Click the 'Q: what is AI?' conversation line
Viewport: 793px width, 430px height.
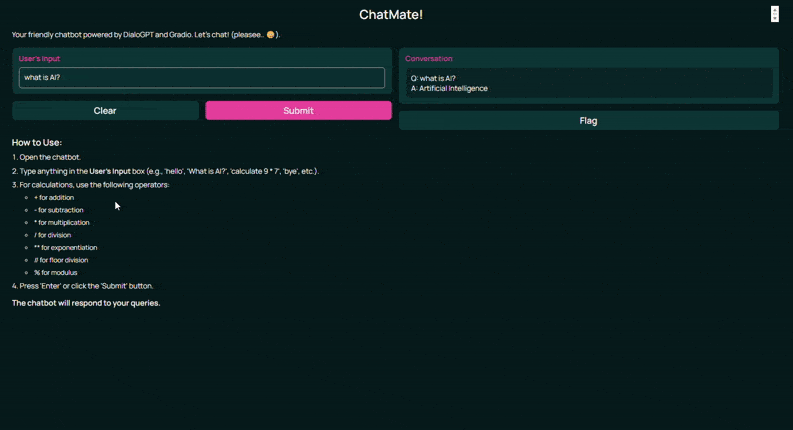pyautogui.click(x=433, y=78)
